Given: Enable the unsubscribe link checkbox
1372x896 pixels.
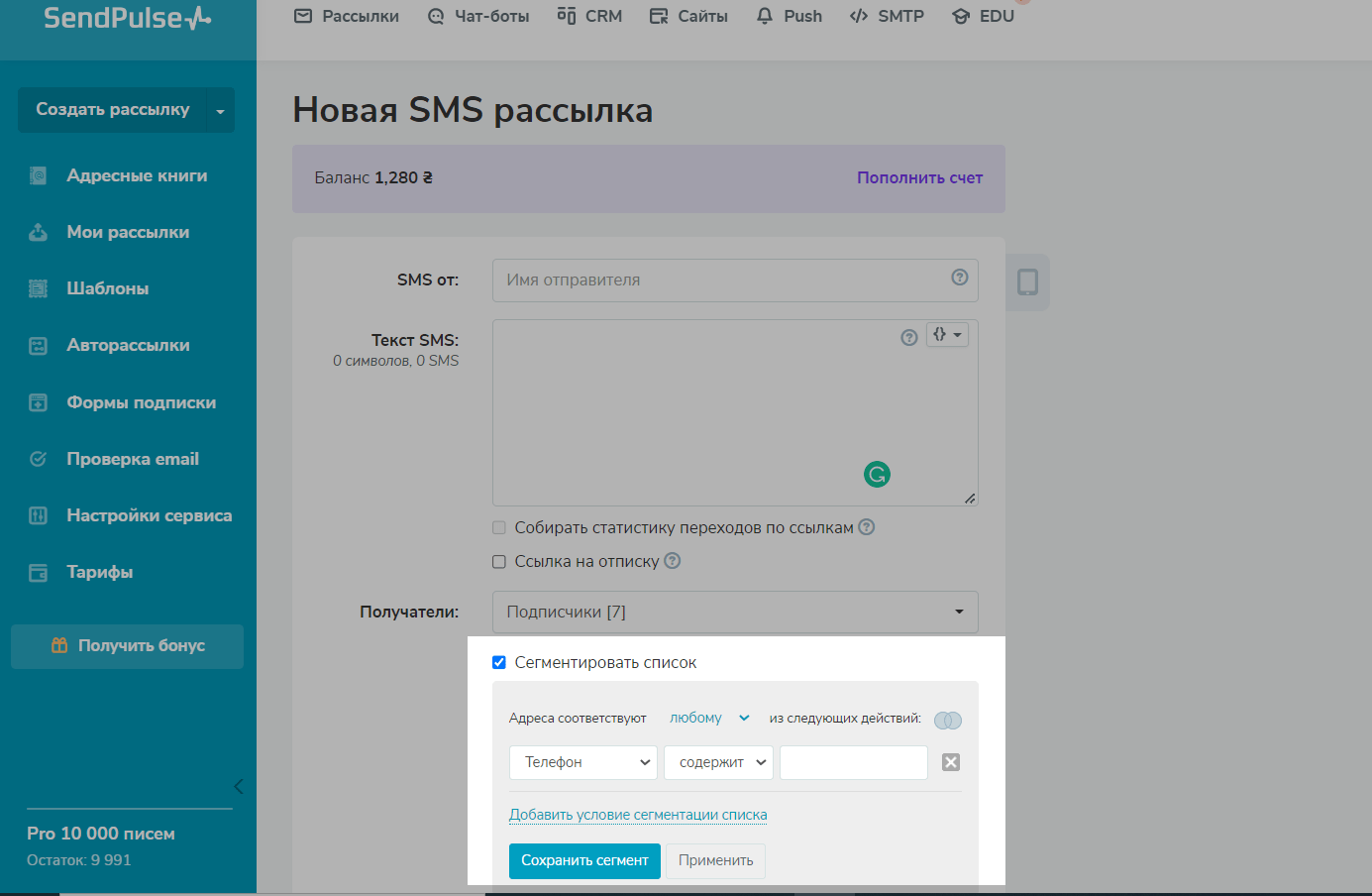Looking at the screenshot, I should (499, 562).
